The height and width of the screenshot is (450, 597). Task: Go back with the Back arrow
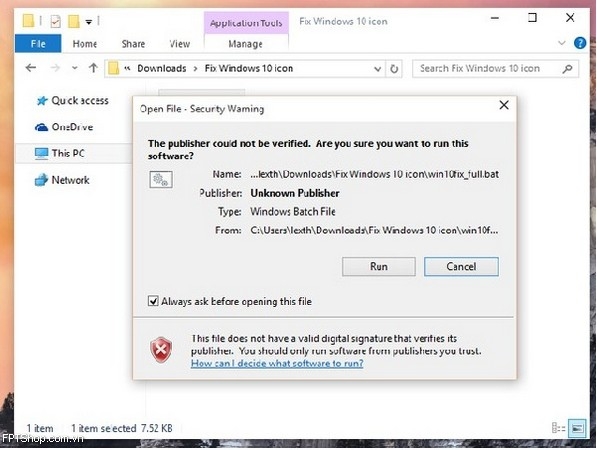[31, 68]
